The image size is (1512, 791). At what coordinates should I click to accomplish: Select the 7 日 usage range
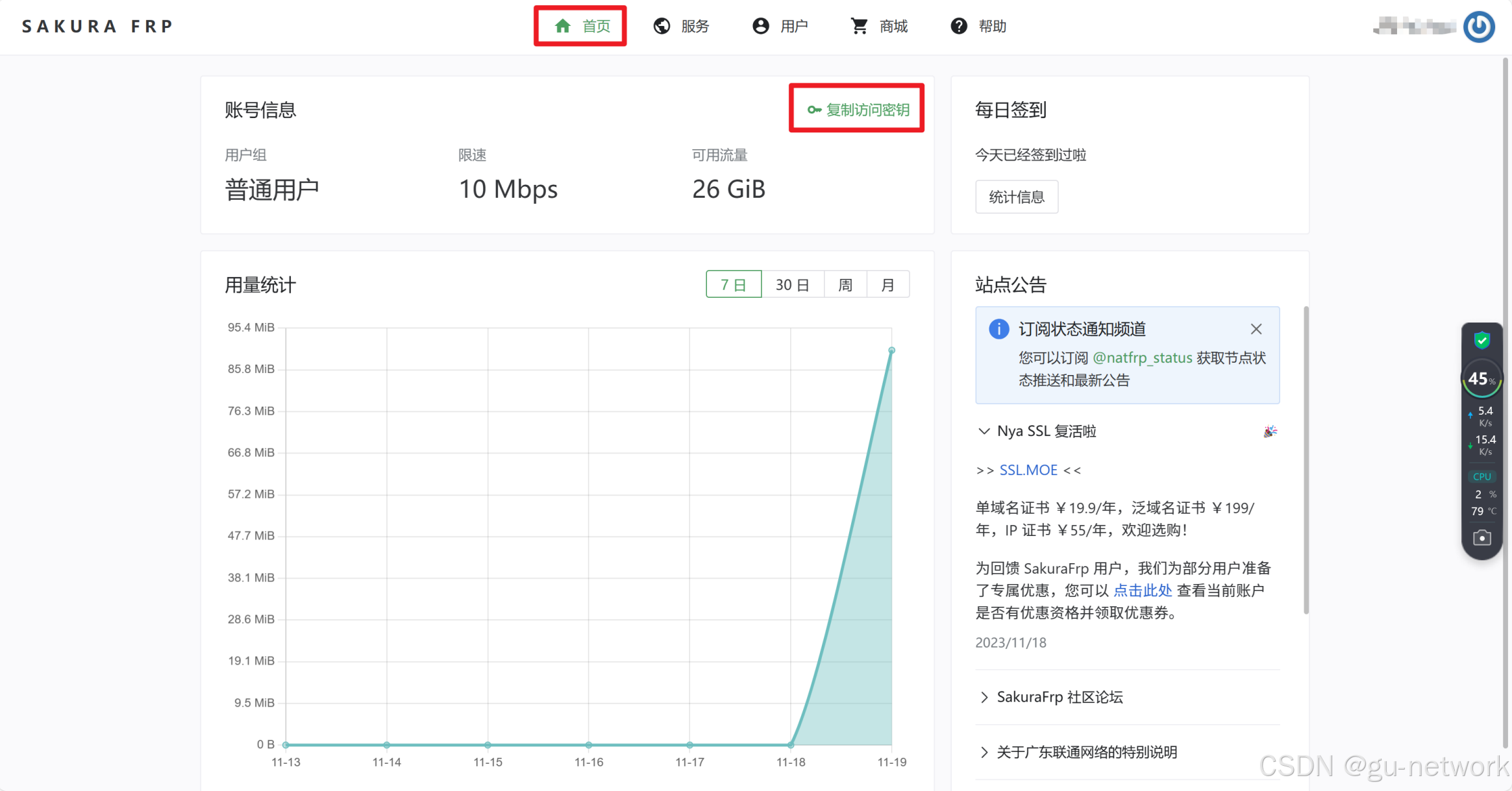(733, 285)
